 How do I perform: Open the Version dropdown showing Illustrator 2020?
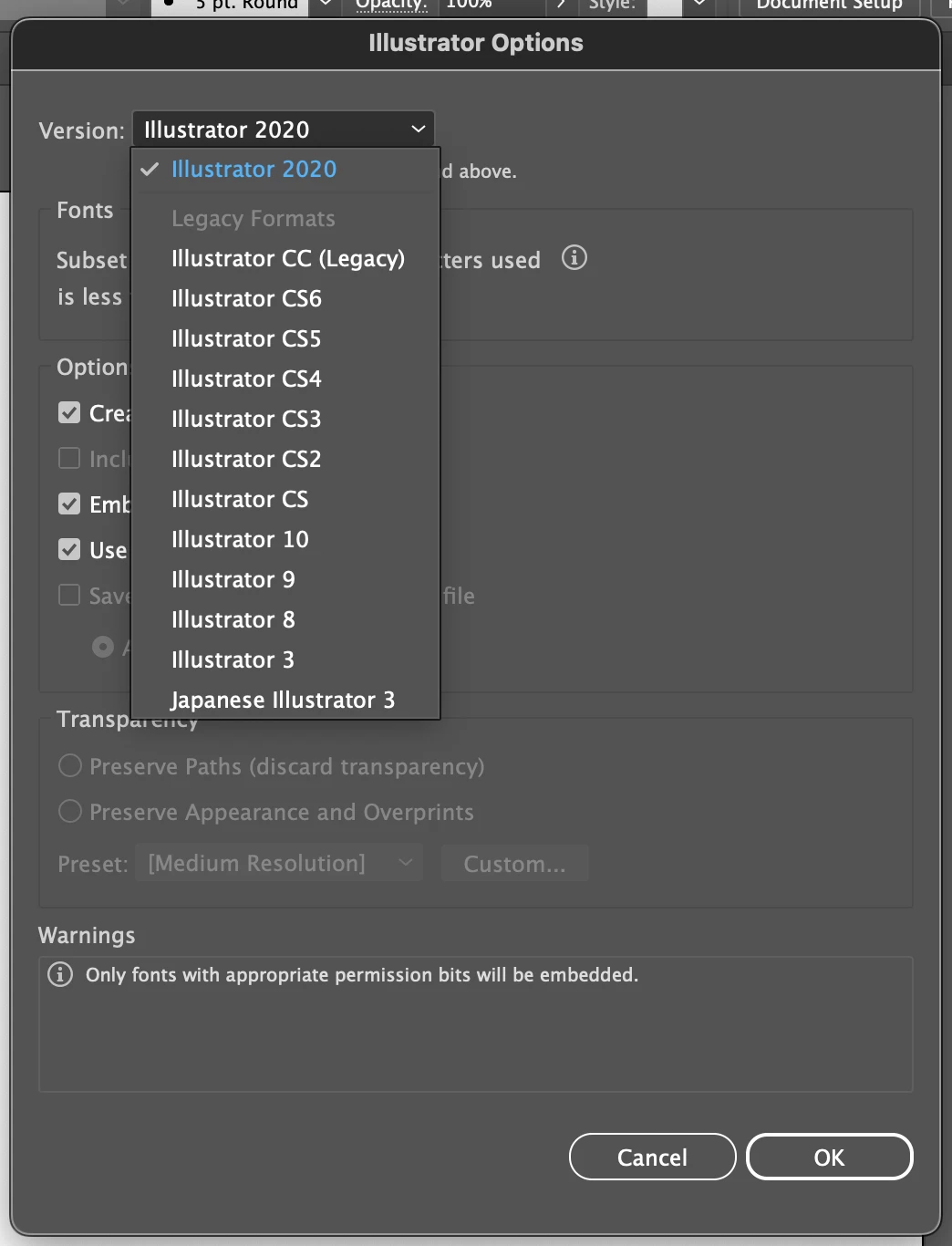click(284, 130)
